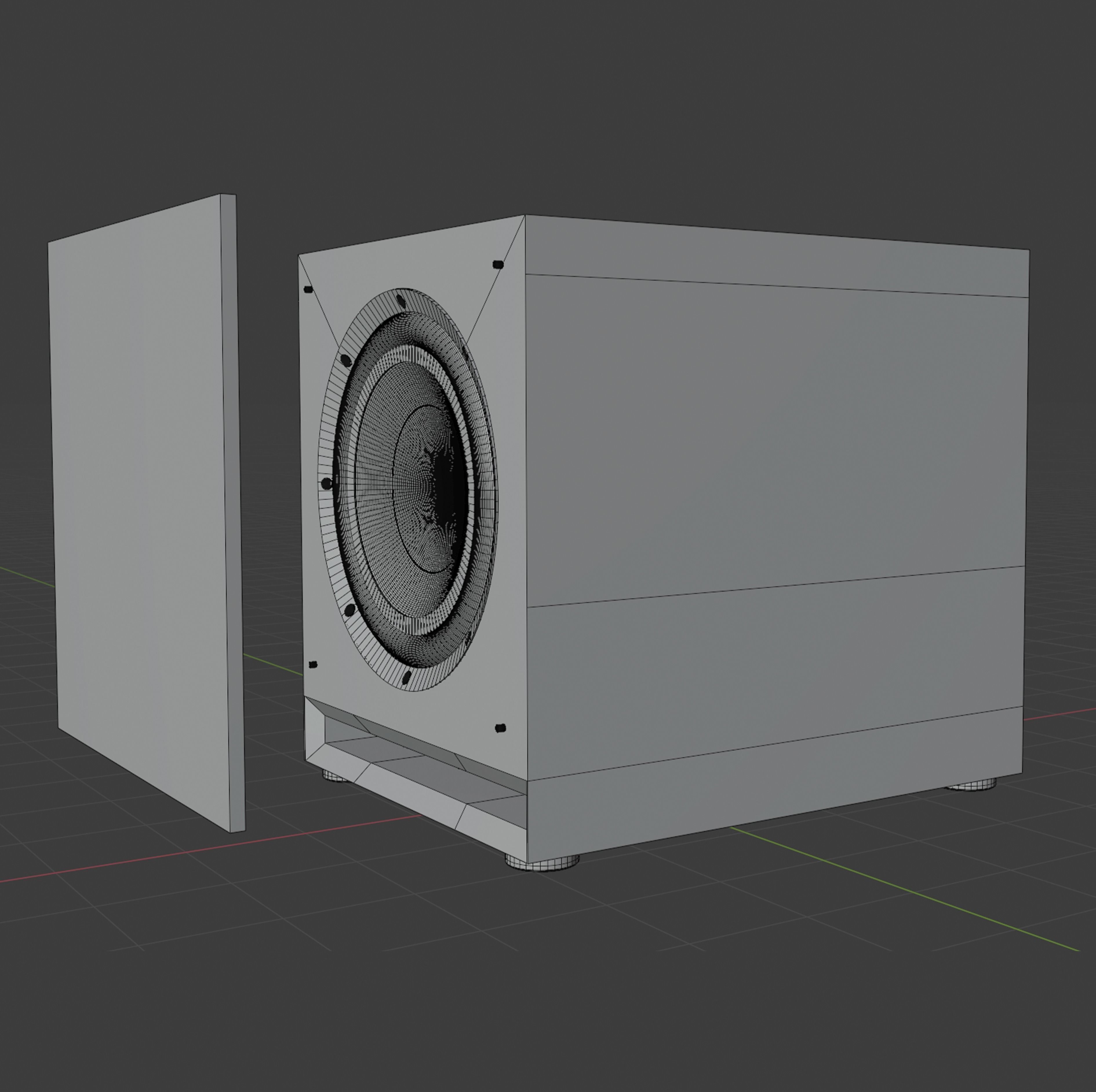Select the rear foot under cabinet's far end
This screenshot has width=1096, height=1092.
972,784
